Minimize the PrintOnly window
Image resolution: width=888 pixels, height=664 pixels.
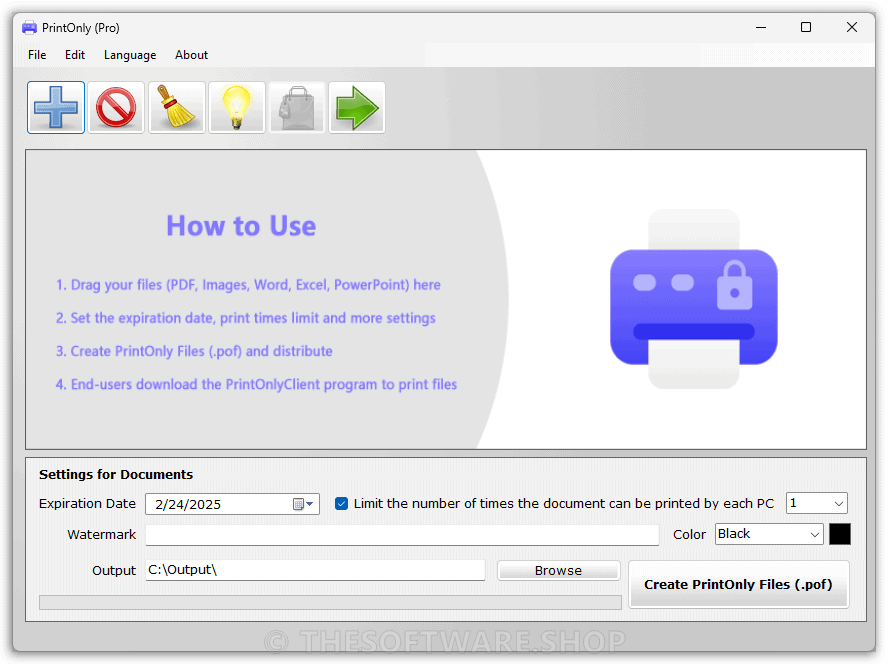click(x=761, y=27)
